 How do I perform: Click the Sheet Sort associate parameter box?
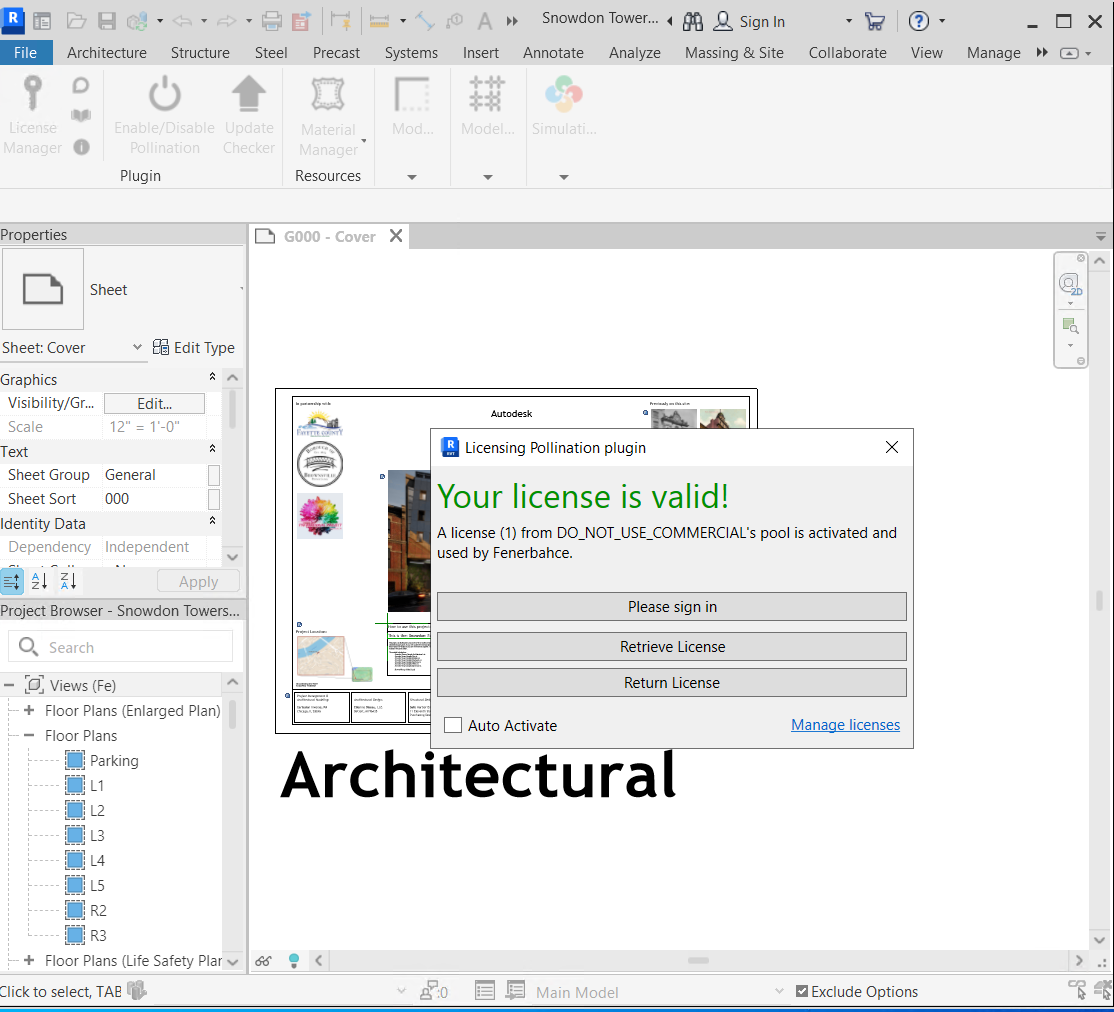click(213, 499)
